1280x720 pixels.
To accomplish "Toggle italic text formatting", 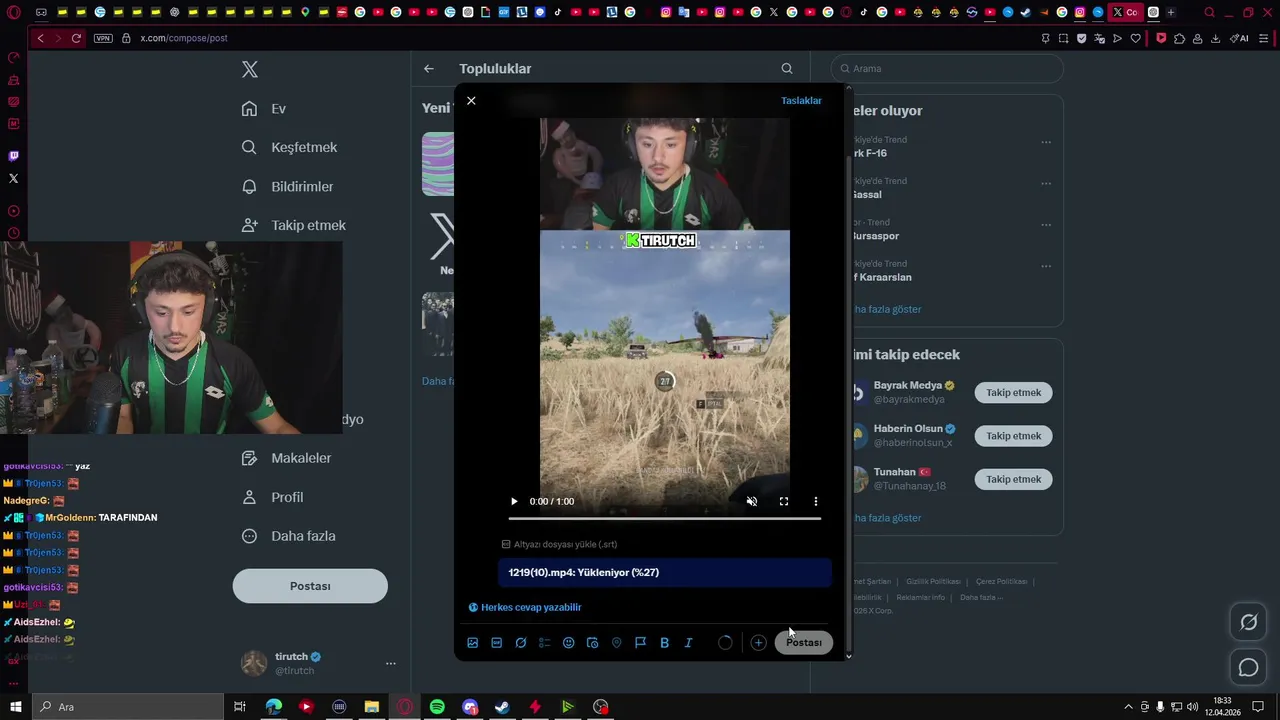I will pyautogui.click(x=689, y=643).
